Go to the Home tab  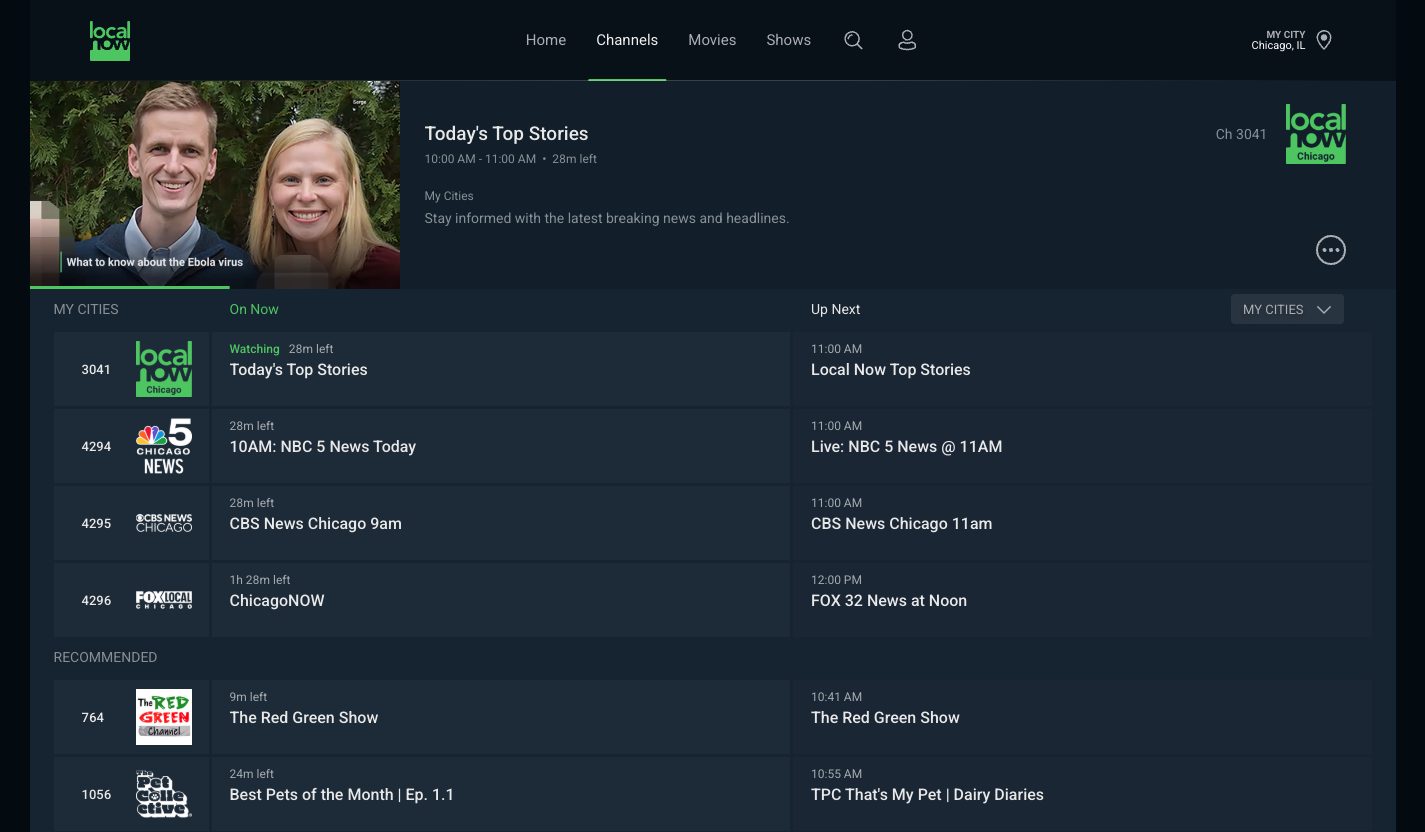pyautogui.click(x=546, y=40)
